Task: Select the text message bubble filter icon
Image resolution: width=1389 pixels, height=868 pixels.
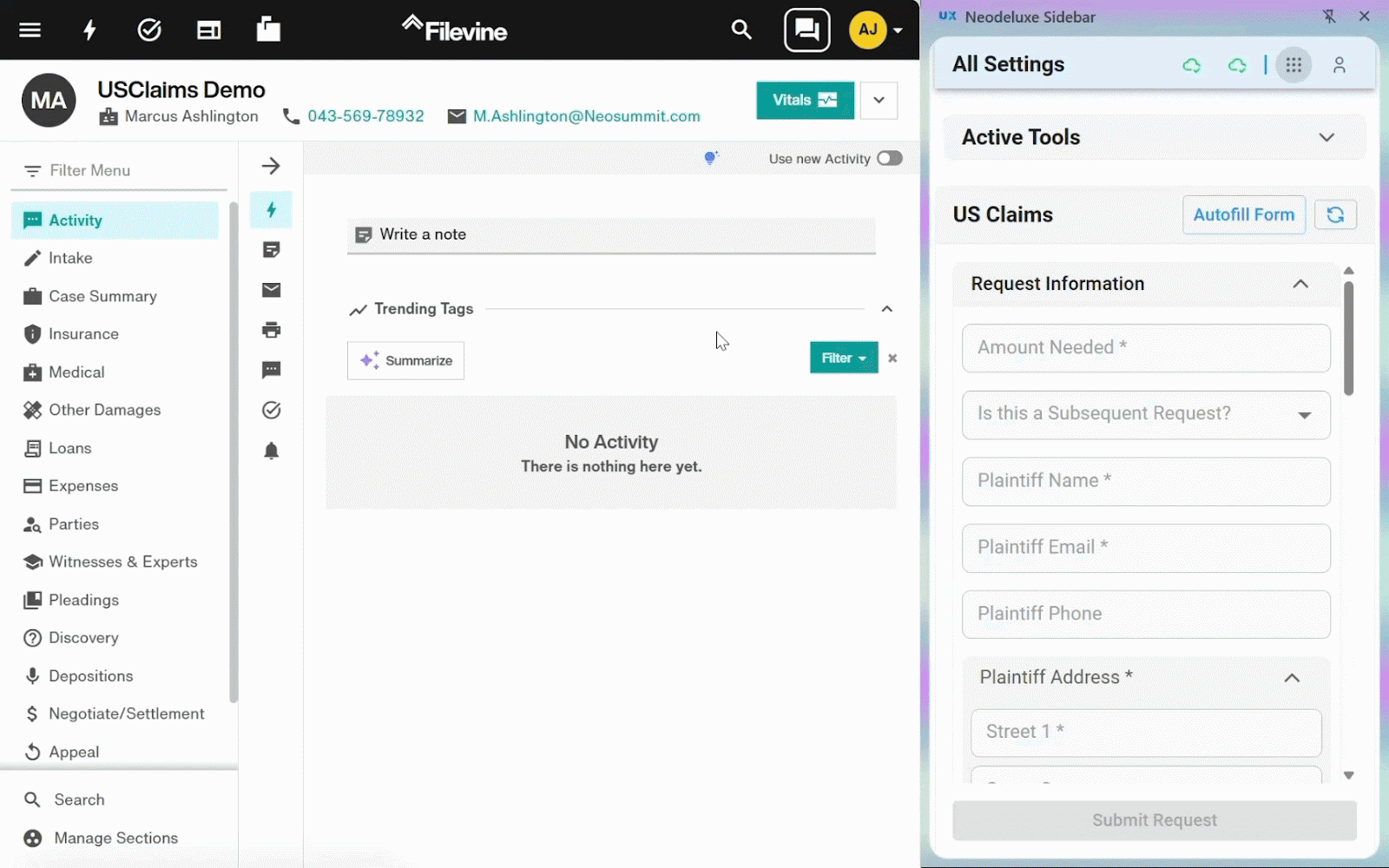Action: (271, 370)
